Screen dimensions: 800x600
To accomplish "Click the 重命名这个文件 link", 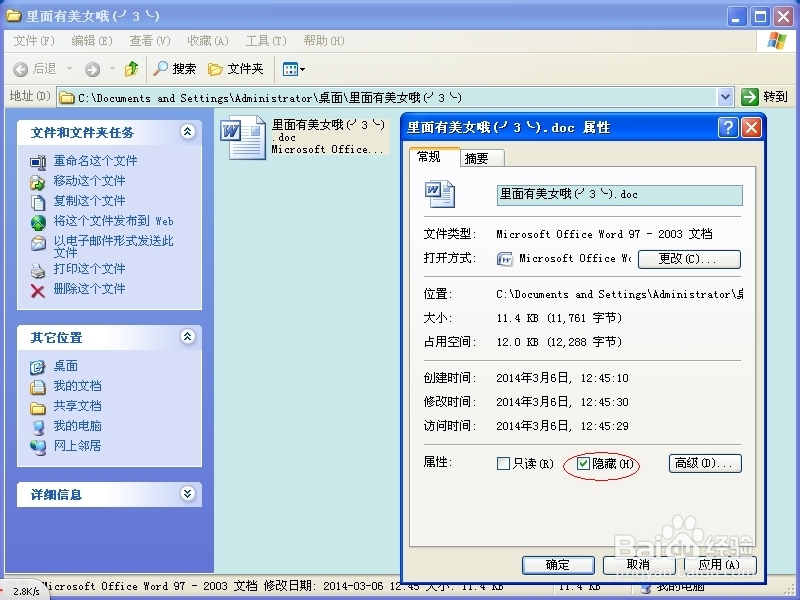I will click(95, 161).
